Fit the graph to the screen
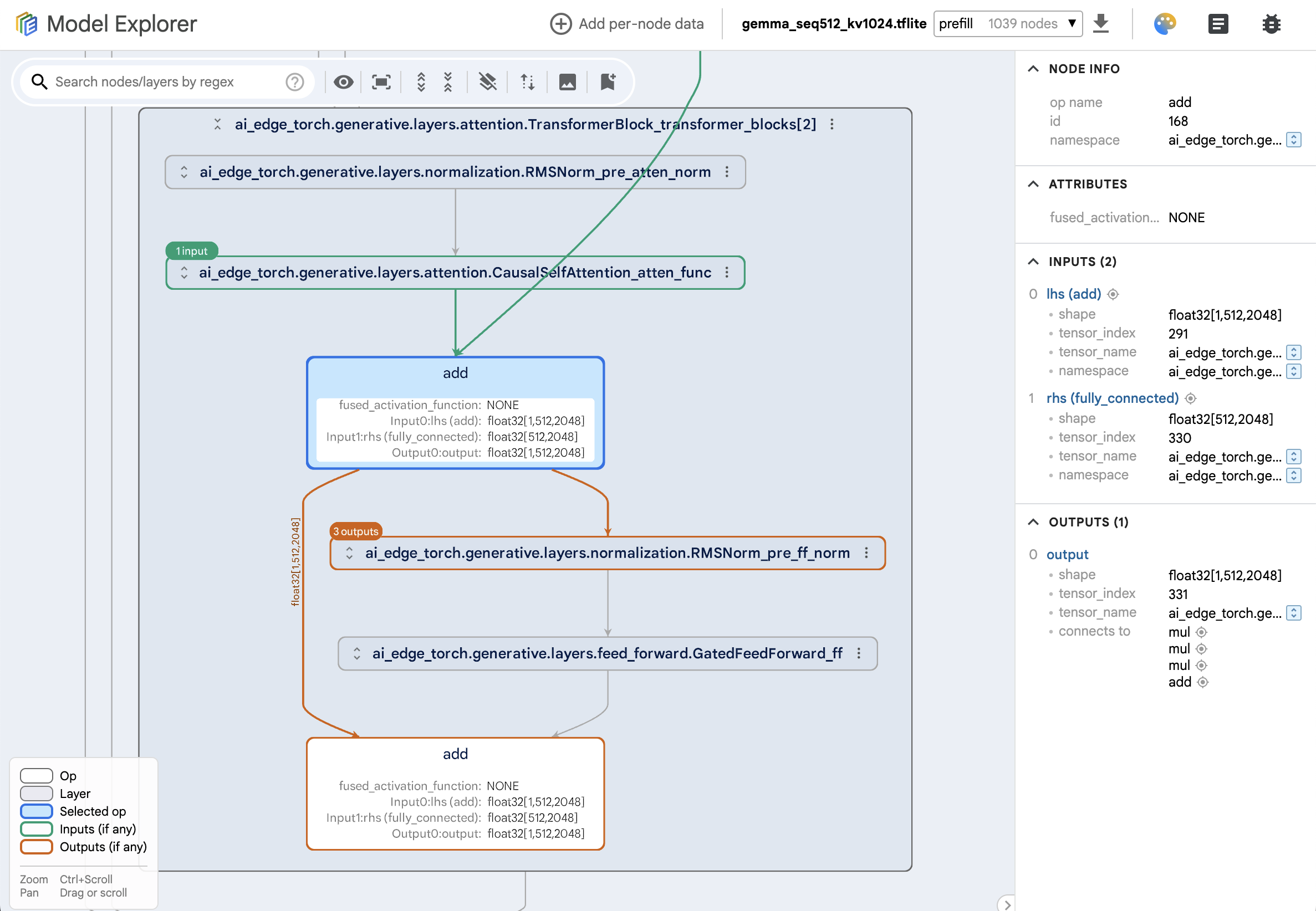The height and width of the screenshot is (911, 1316). pyautogui.click(x=380, y=81)
